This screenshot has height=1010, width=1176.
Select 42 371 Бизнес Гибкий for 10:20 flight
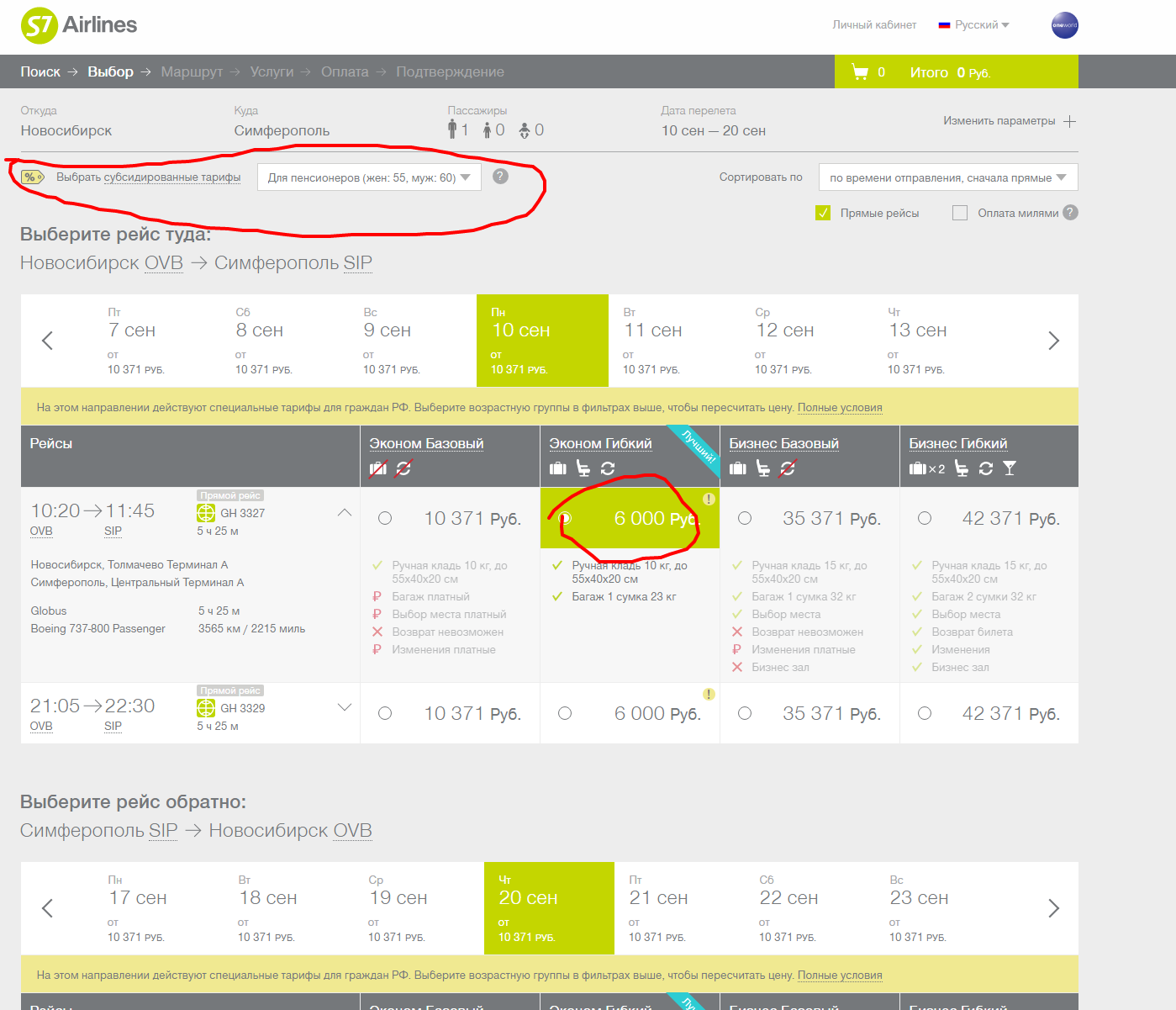[x=925, y=518]
